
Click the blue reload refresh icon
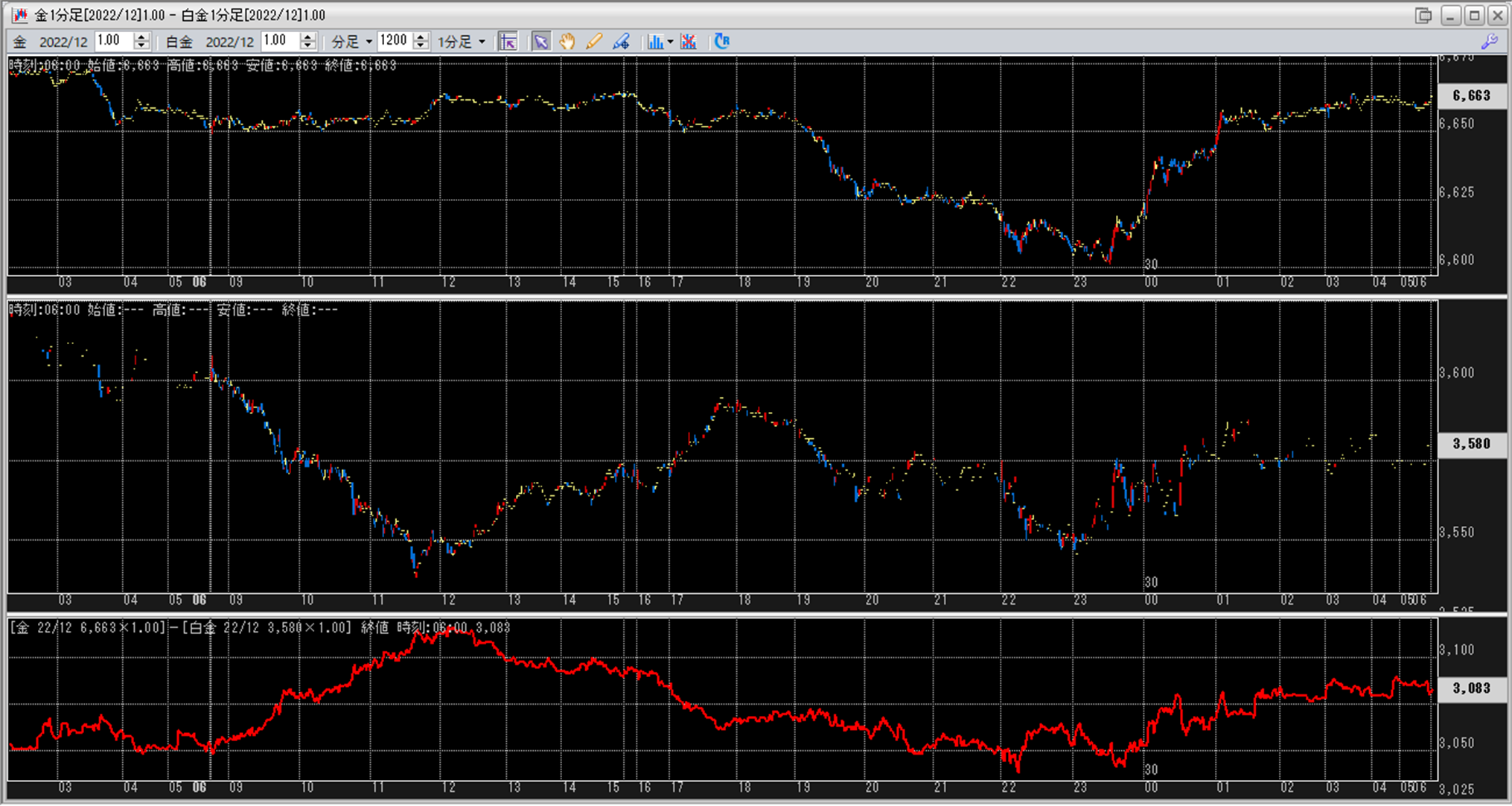pos(721,42)
